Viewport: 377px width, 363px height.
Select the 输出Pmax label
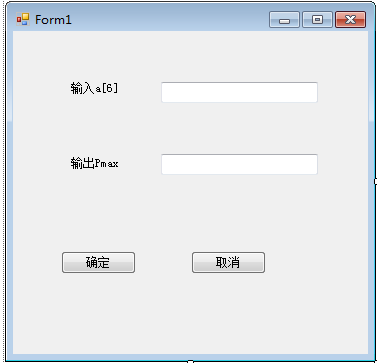point(94,164)
